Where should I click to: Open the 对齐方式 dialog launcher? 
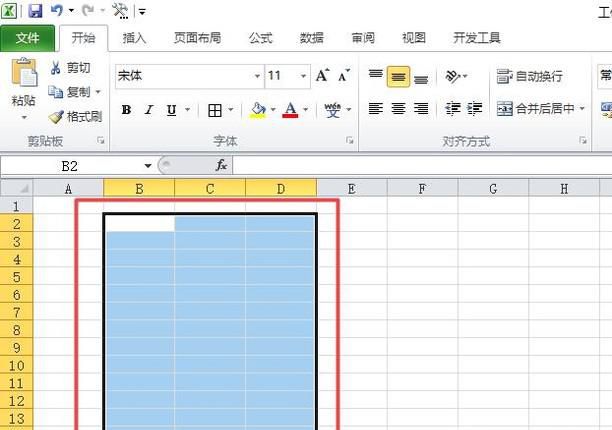click(583, 140)
